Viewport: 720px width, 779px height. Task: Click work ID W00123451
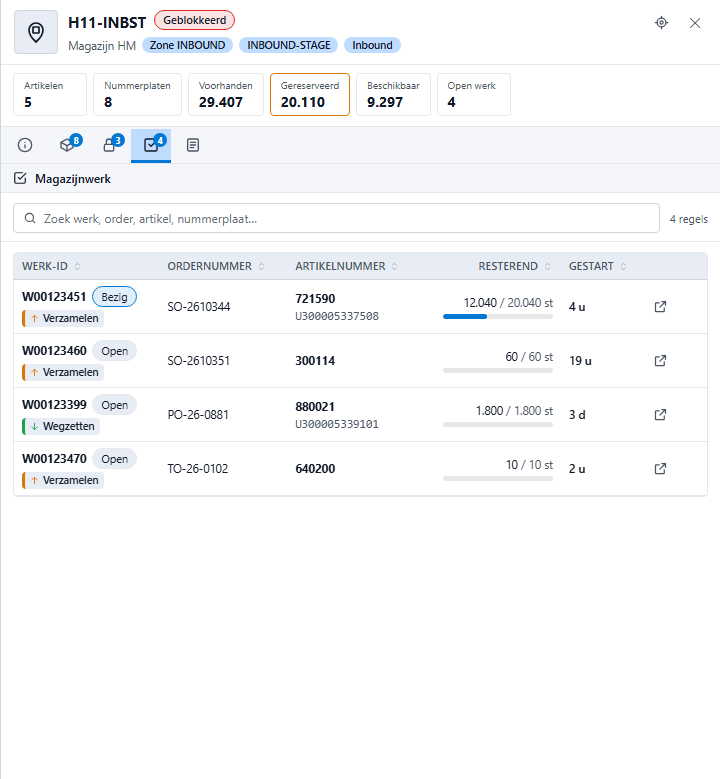54,297
